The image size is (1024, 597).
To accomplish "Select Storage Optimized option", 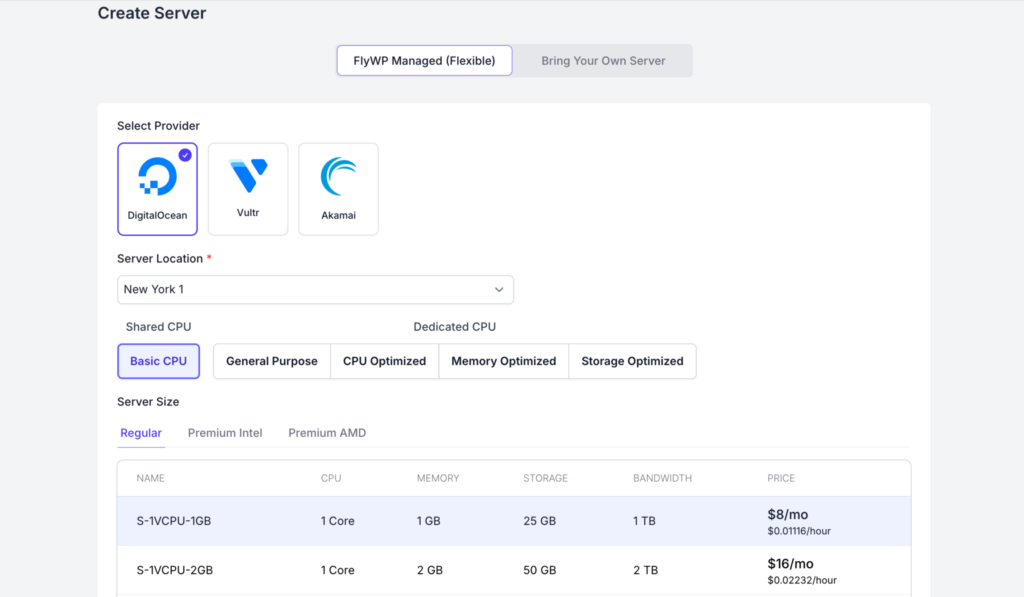I will point(632,361).
